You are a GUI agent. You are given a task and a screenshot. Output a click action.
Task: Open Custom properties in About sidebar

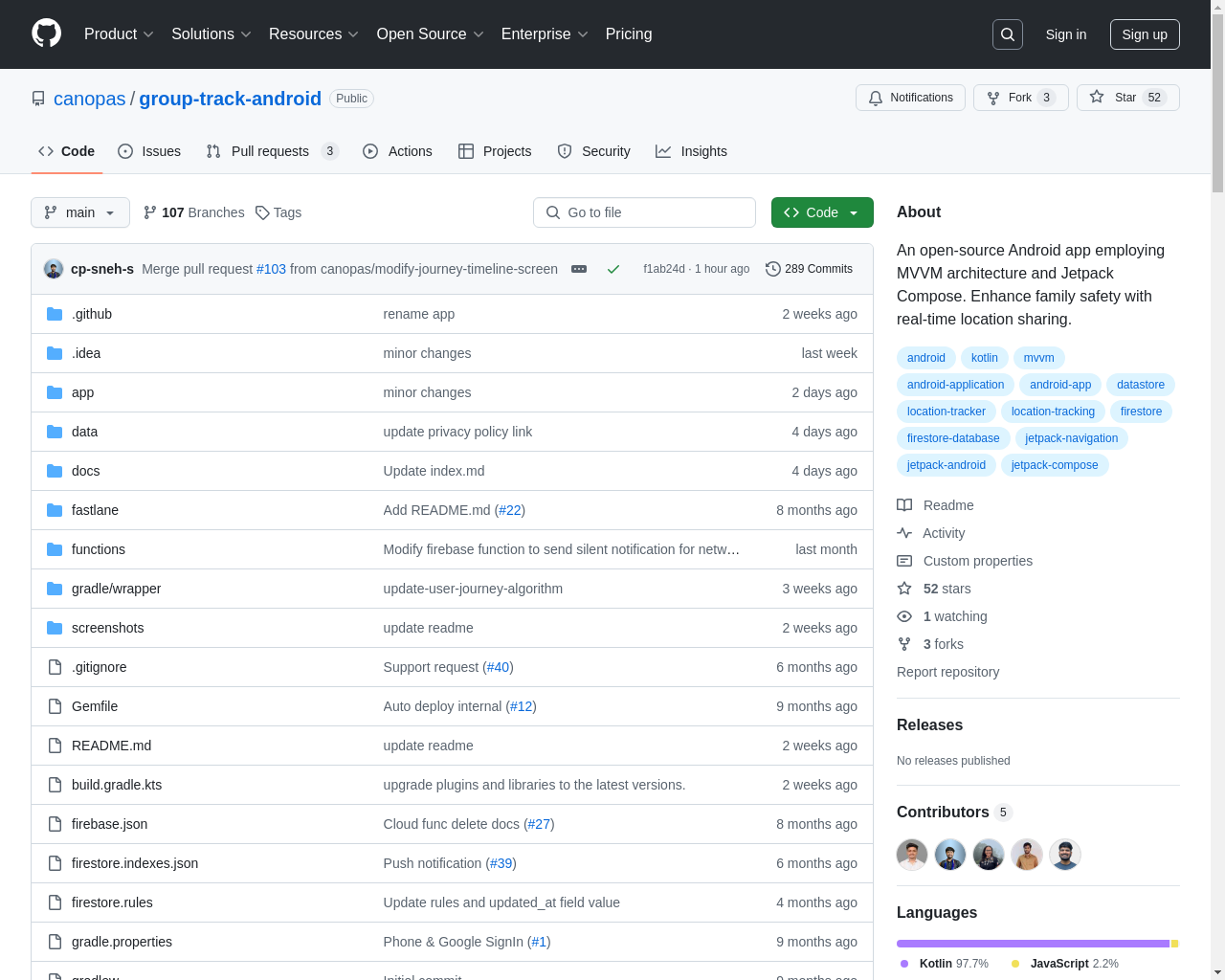point(965,561)
